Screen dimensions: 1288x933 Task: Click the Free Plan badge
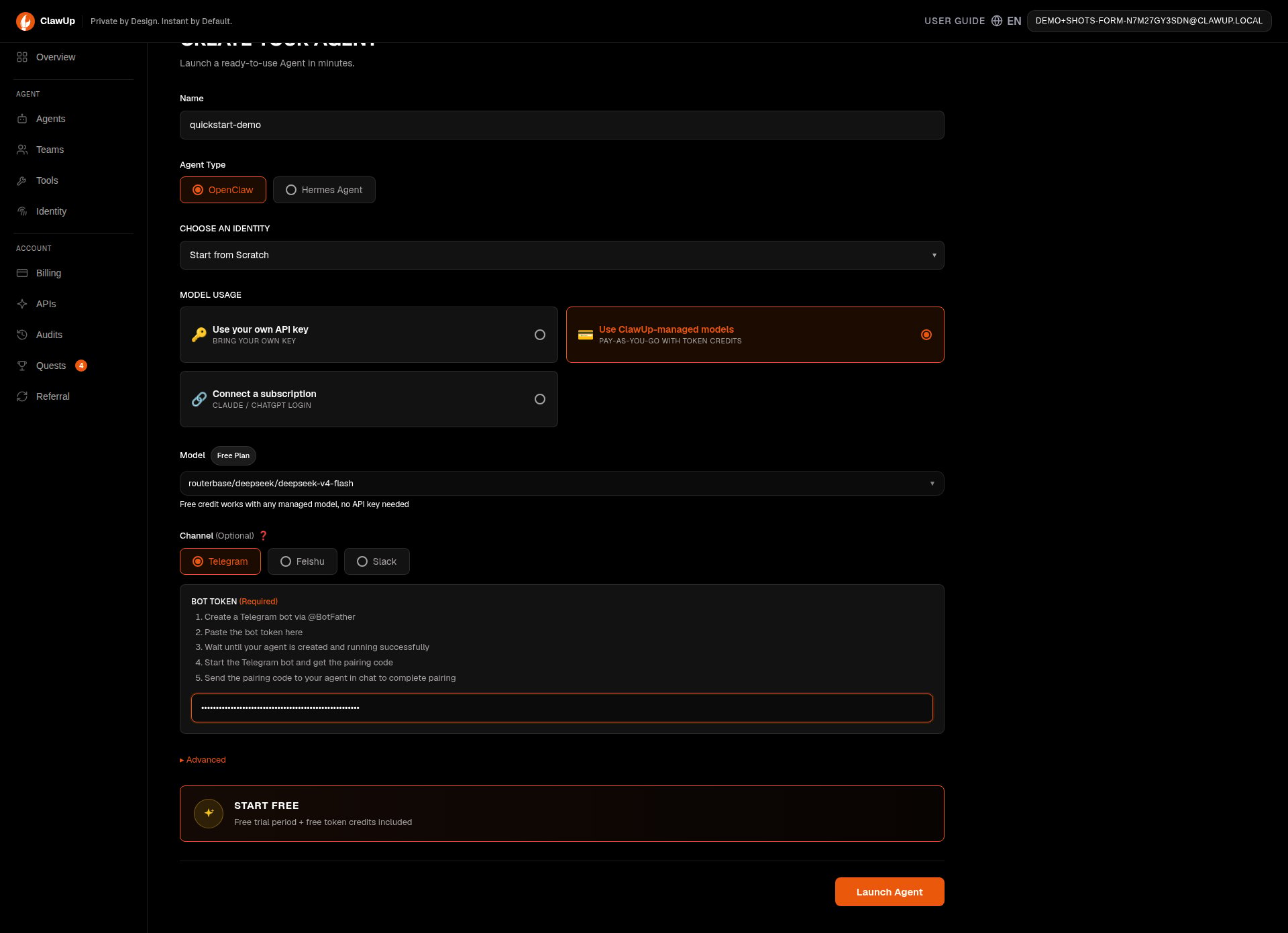pyautogui.click(x=233, y=455)
